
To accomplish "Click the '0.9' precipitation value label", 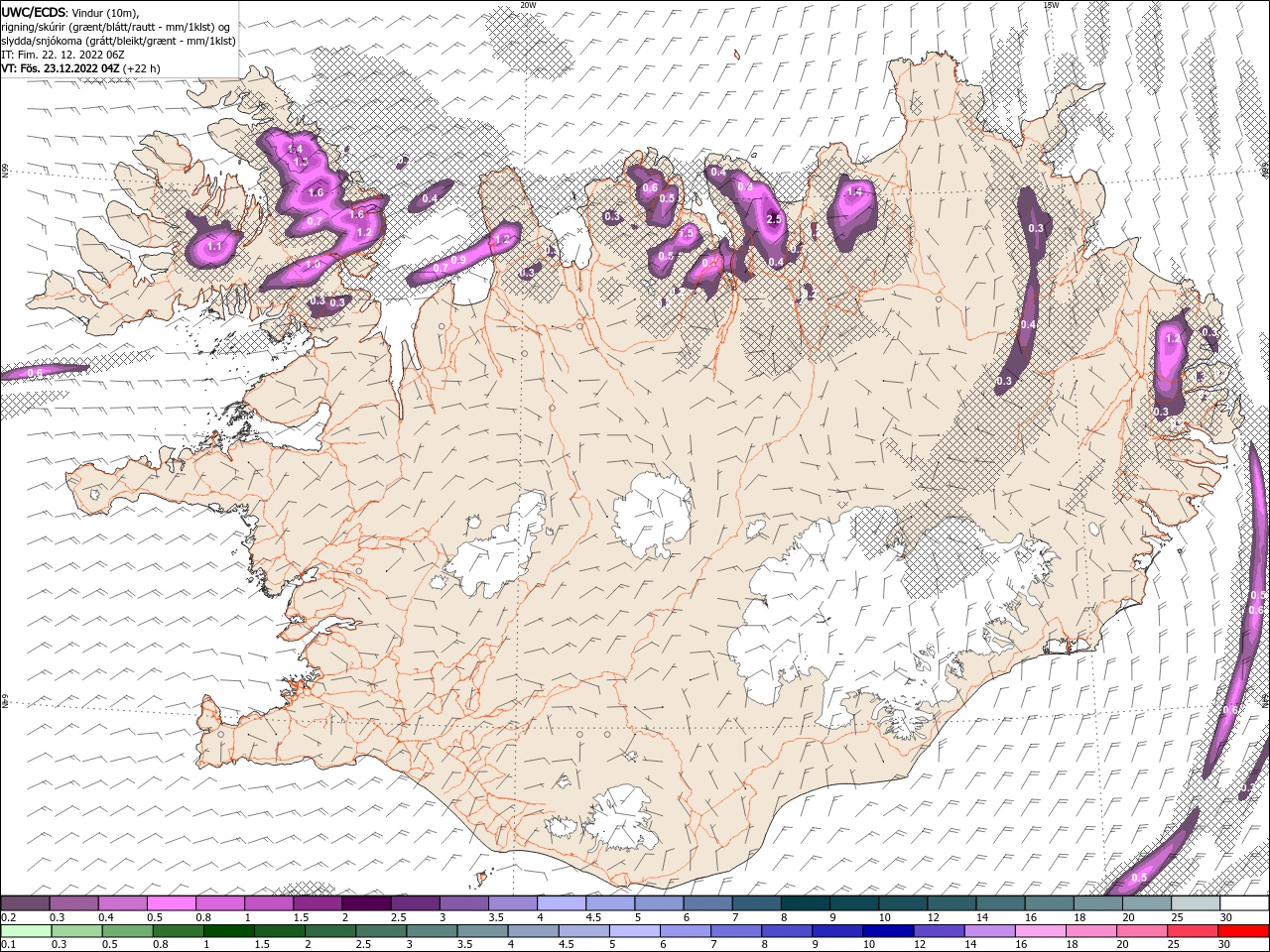I will click(458, 260).
